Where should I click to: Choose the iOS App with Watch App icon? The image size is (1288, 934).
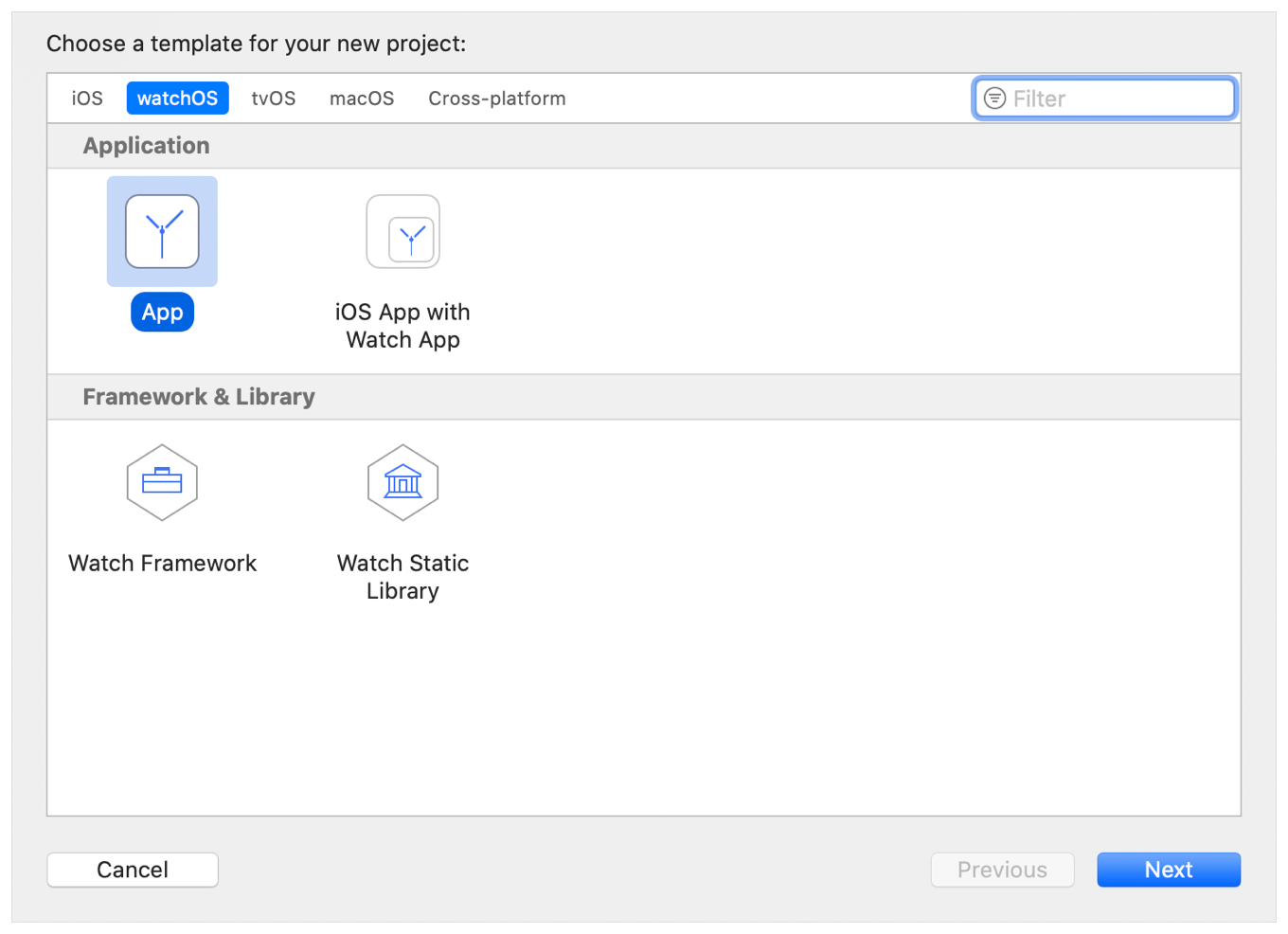[402, 232]
